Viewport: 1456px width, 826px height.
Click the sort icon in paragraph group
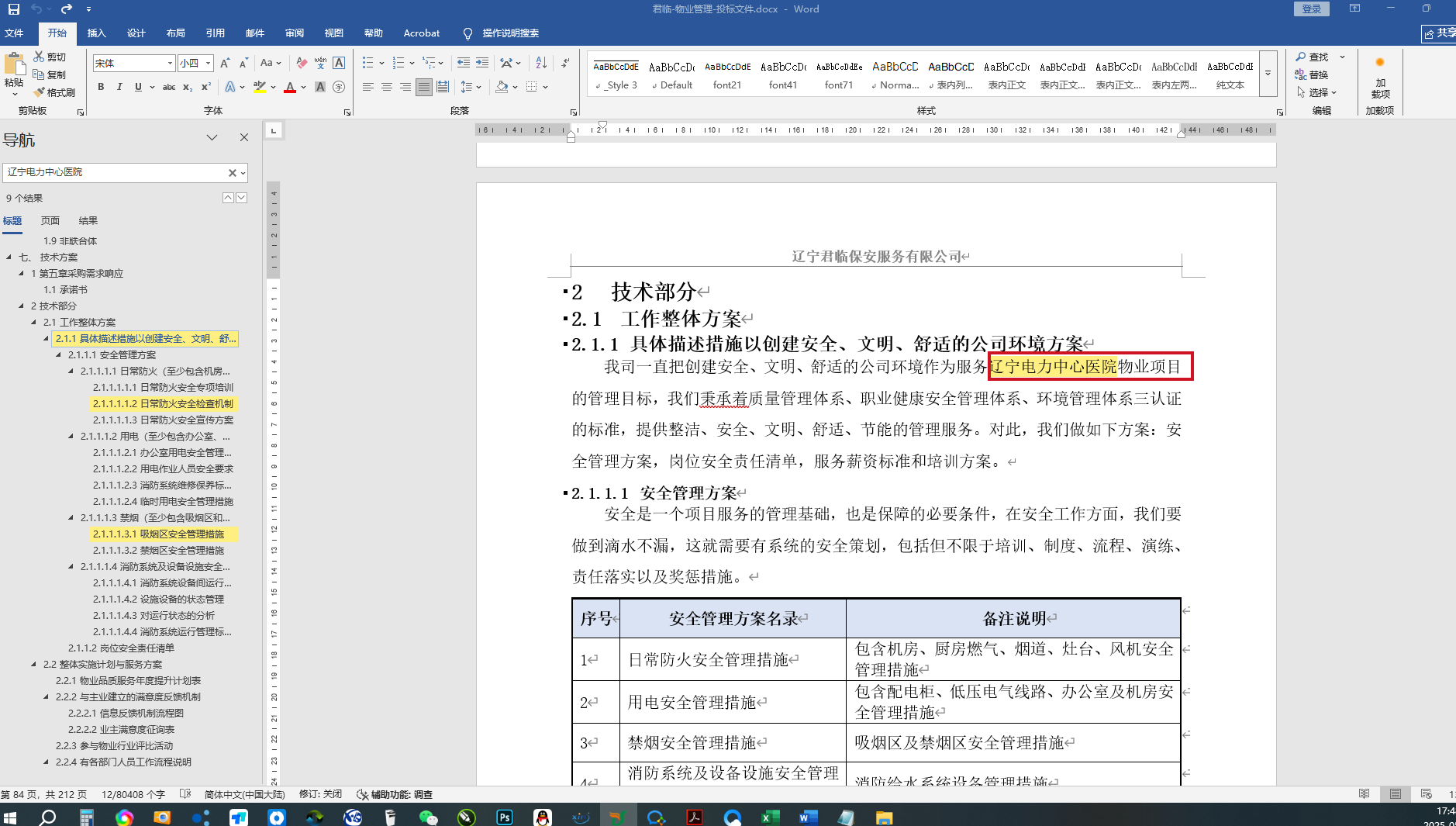point(541,63)
